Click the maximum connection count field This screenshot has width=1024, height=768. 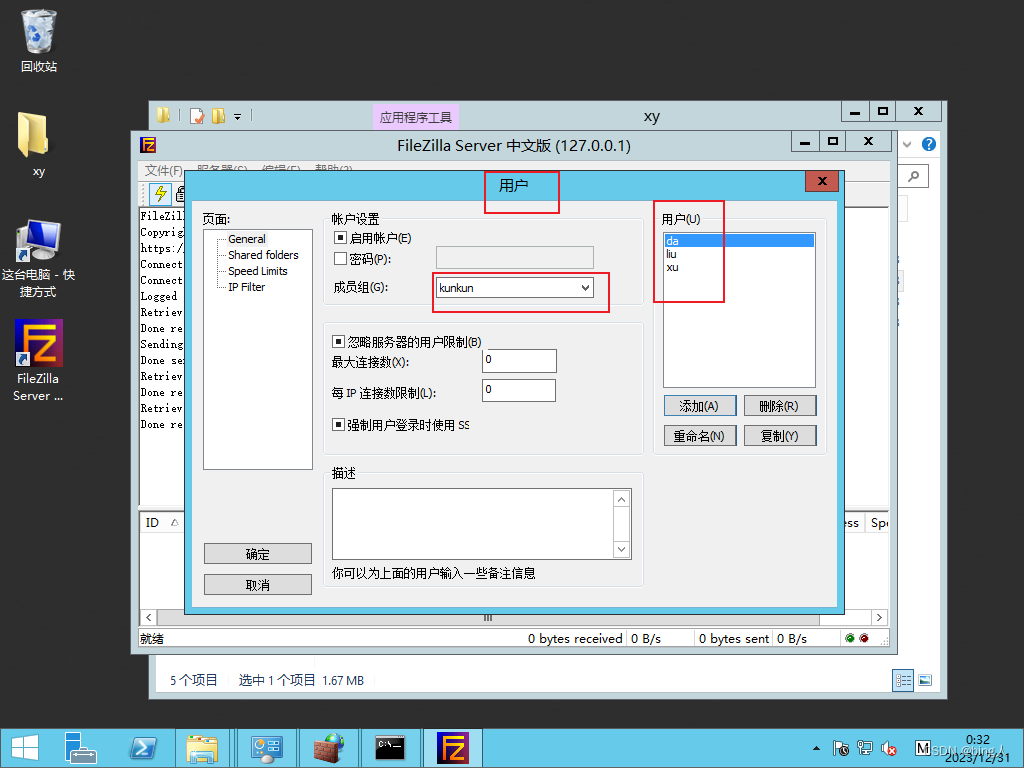click(519, 360)
